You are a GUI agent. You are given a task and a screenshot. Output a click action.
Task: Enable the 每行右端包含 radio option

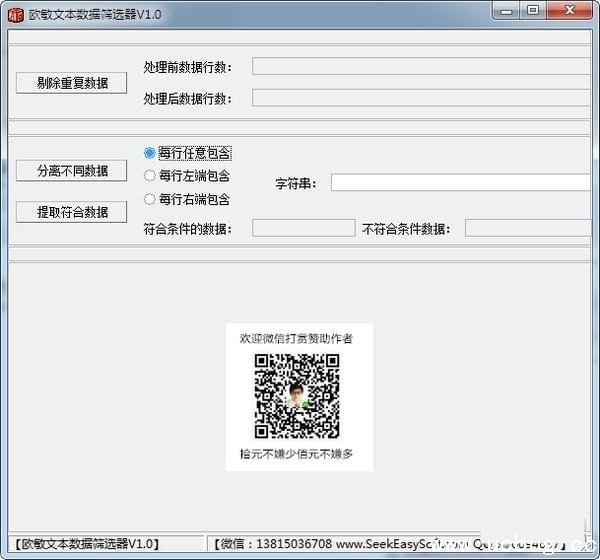point(151,199)
